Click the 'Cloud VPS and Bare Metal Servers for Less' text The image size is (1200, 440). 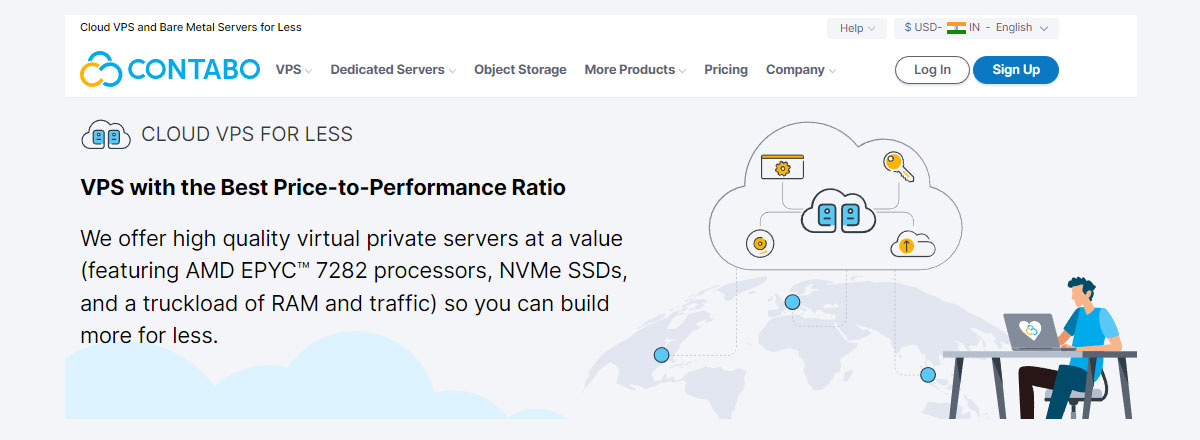[191, 27]
